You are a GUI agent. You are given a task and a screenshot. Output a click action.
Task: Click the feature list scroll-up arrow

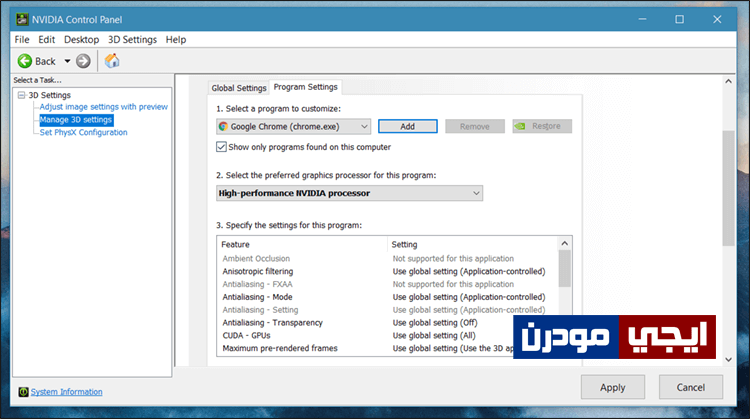tap(565, 243)
